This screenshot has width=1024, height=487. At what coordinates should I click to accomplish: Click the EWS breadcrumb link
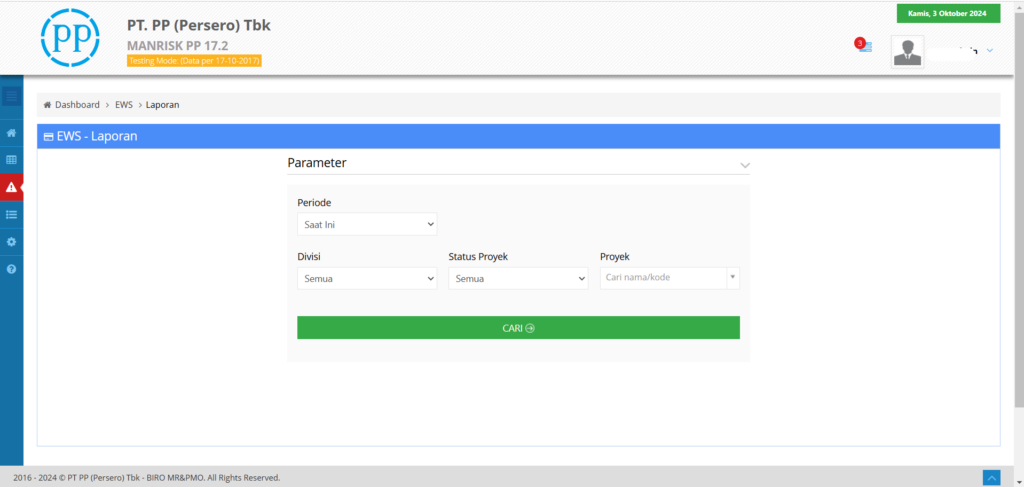124,105
